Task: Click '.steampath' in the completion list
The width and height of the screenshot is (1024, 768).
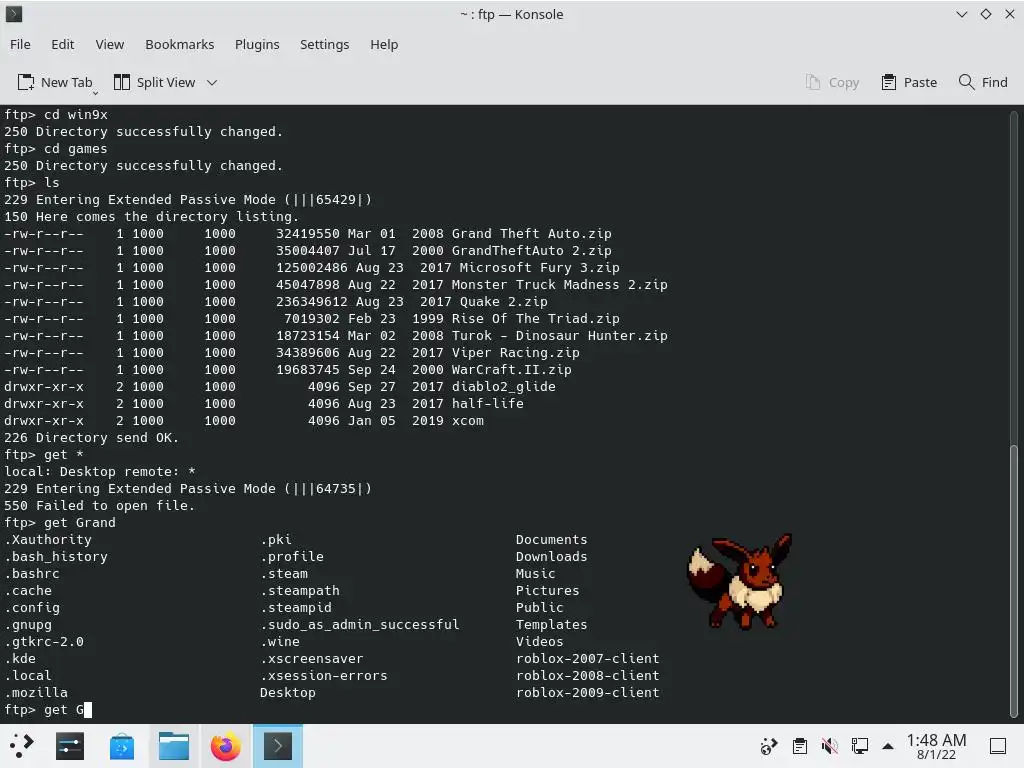Action: [x=300, y=590]
